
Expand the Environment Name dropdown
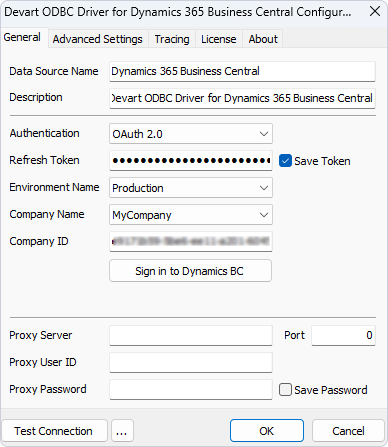[191, 188]
